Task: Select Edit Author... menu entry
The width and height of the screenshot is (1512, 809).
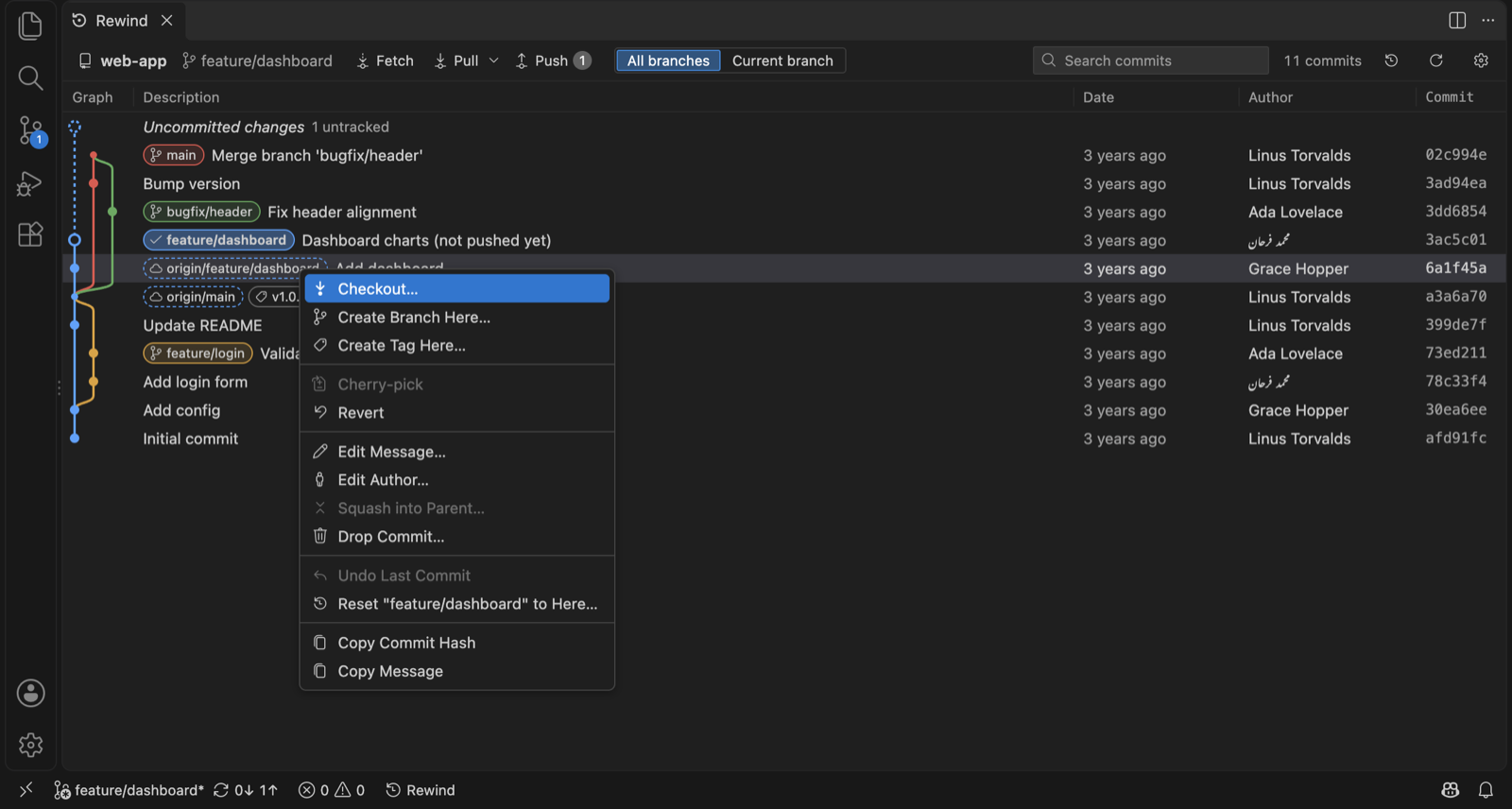Action: point(456,479)
